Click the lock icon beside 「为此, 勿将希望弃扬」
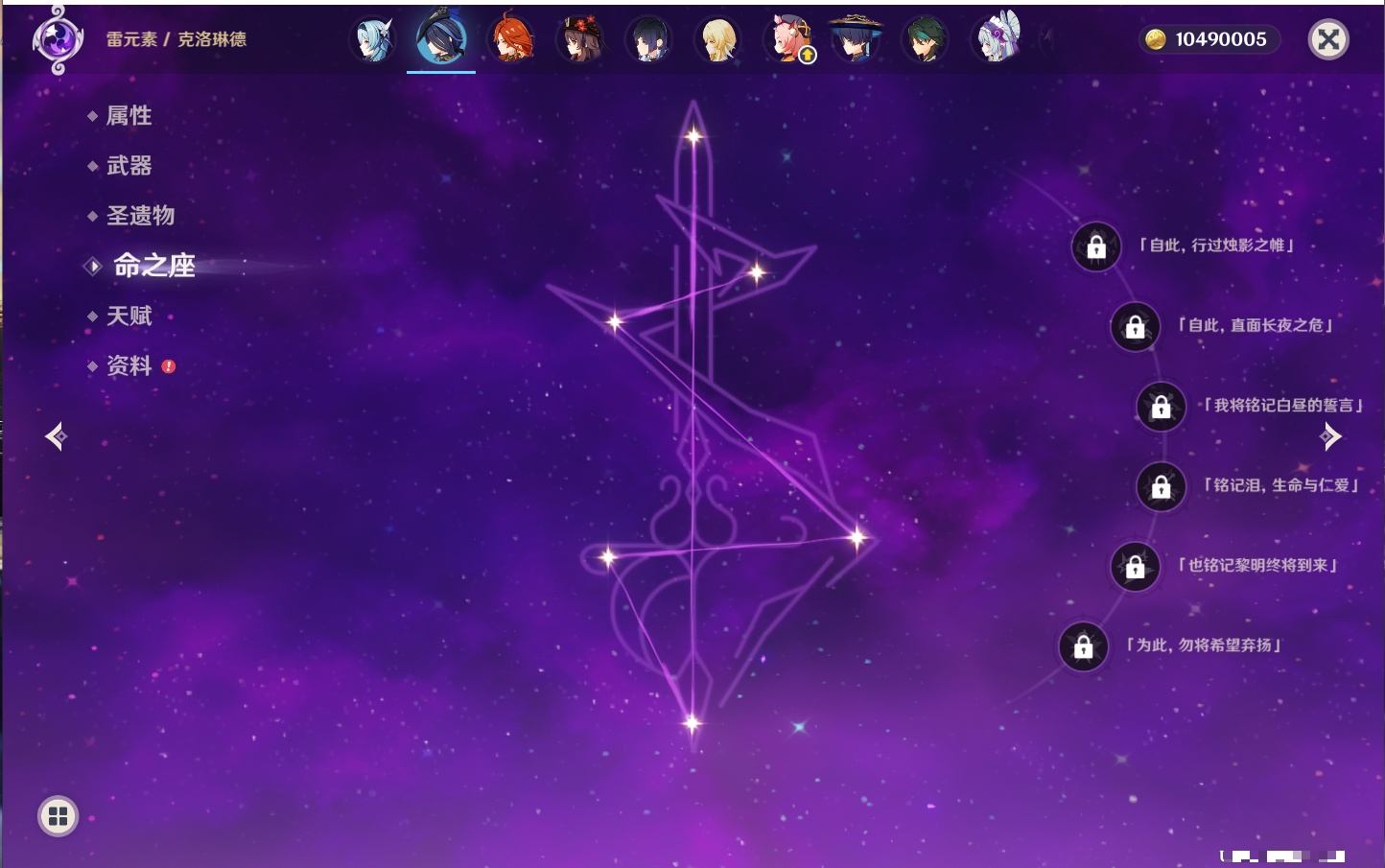Screen dimensions: 1385x868 [x=1083, y=646]
